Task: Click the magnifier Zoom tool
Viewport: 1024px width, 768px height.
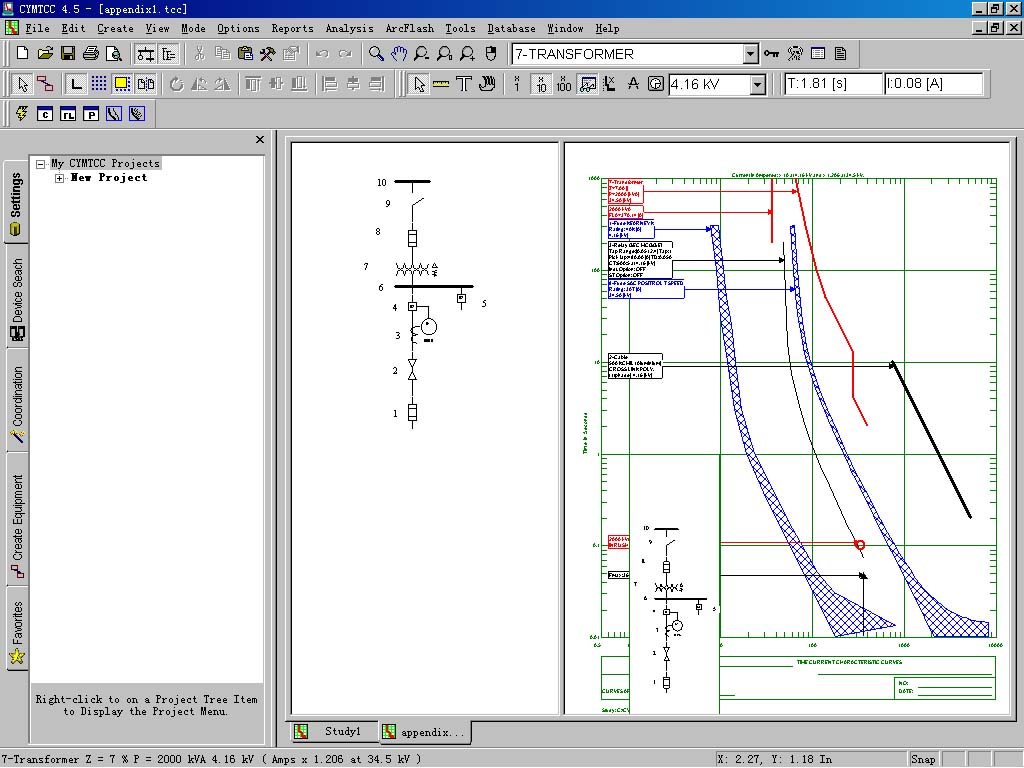Action: (x=376, y=54)
